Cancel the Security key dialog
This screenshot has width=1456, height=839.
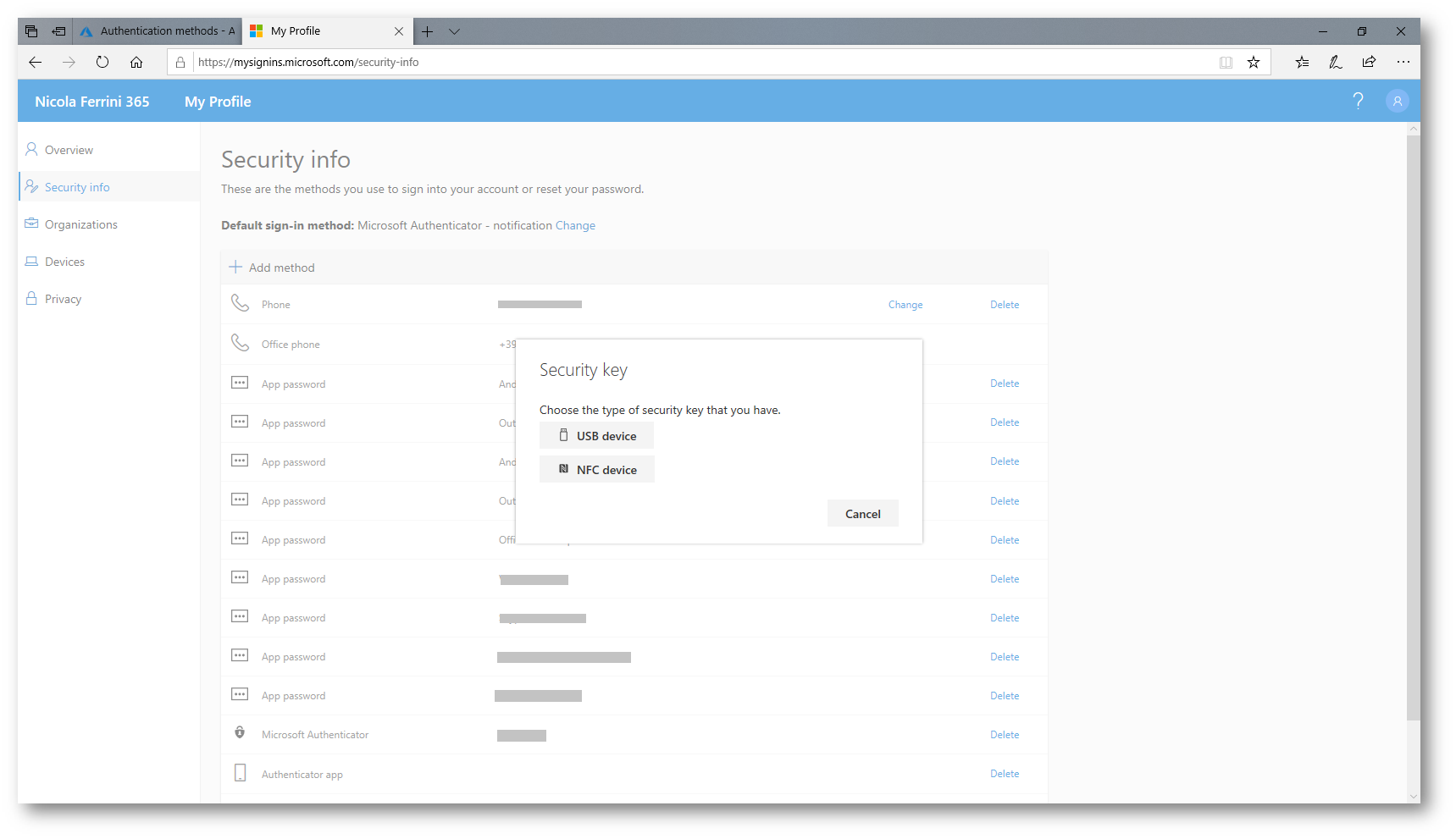862,514
